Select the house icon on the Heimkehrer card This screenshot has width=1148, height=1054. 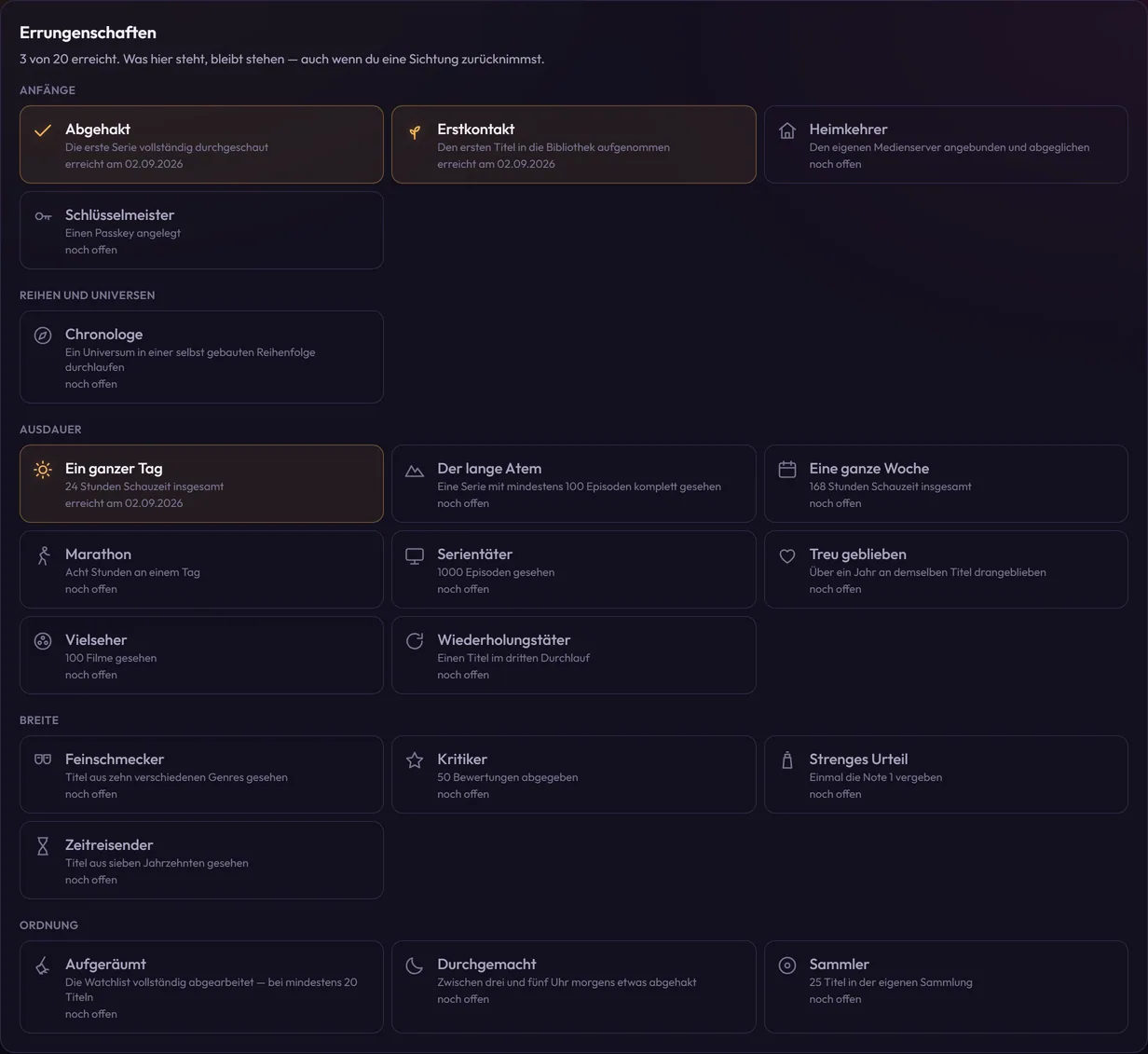[x=787, y=130]
